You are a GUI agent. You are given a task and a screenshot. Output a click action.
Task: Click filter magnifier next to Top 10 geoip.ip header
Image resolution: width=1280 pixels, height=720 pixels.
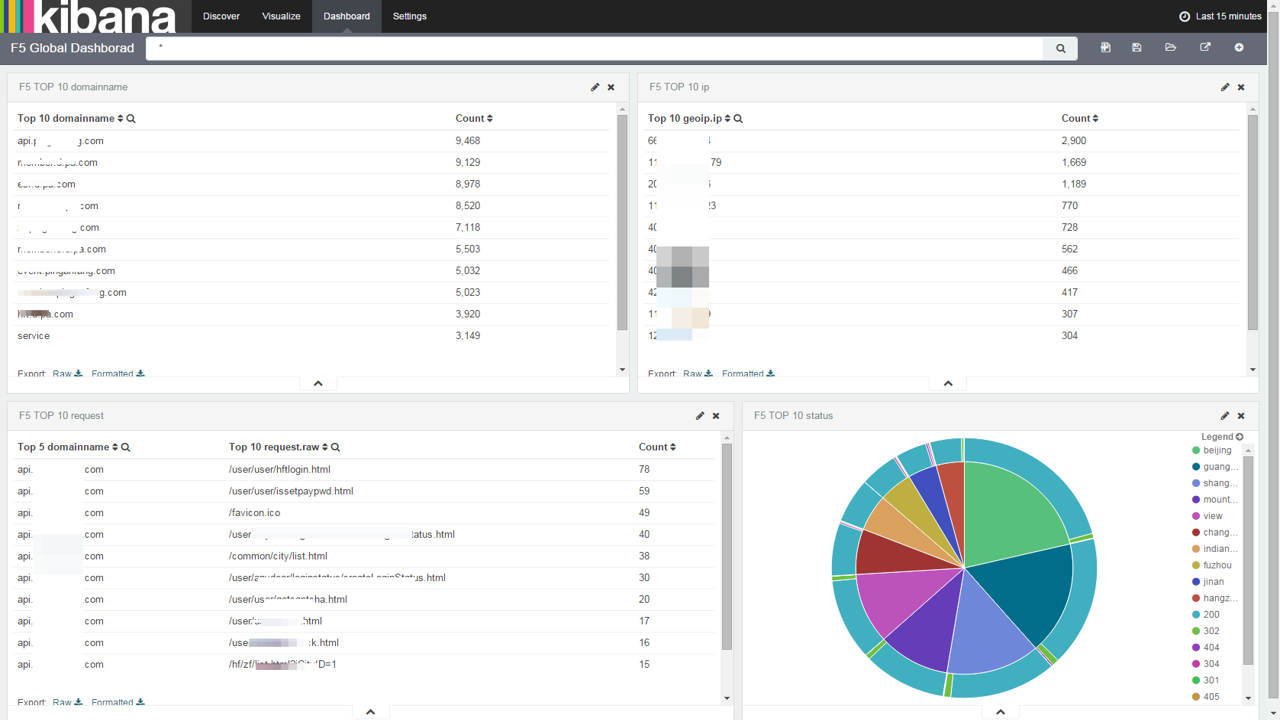pos(738,119)
